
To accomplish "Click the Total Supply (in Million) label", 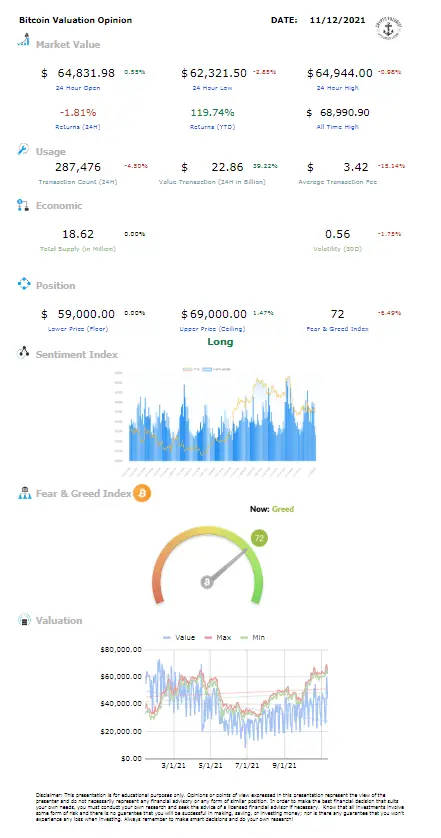I will [78, 249].
